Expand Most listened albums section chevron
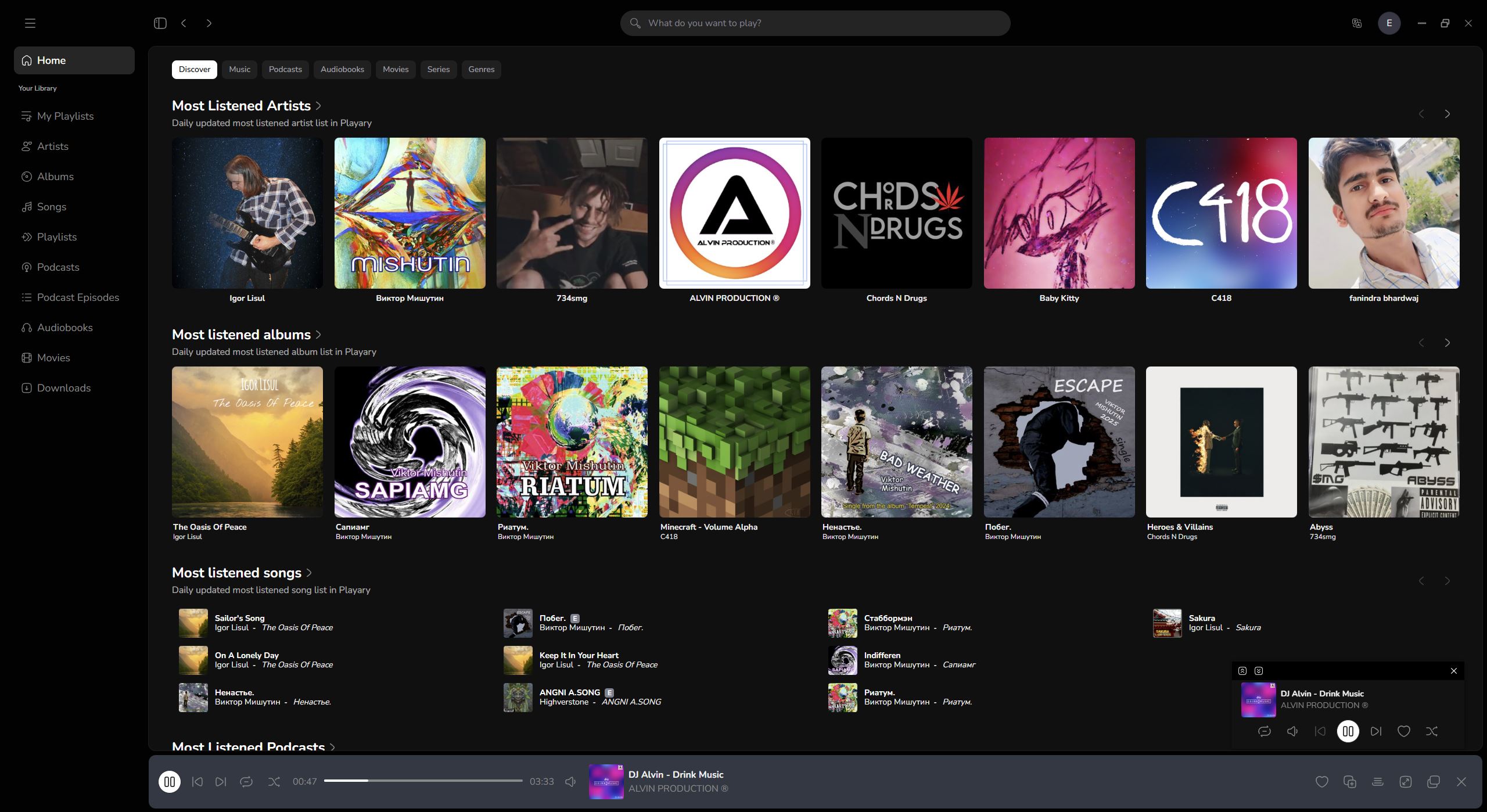This screenshot has width=1487, height=812. pos(318,335)
